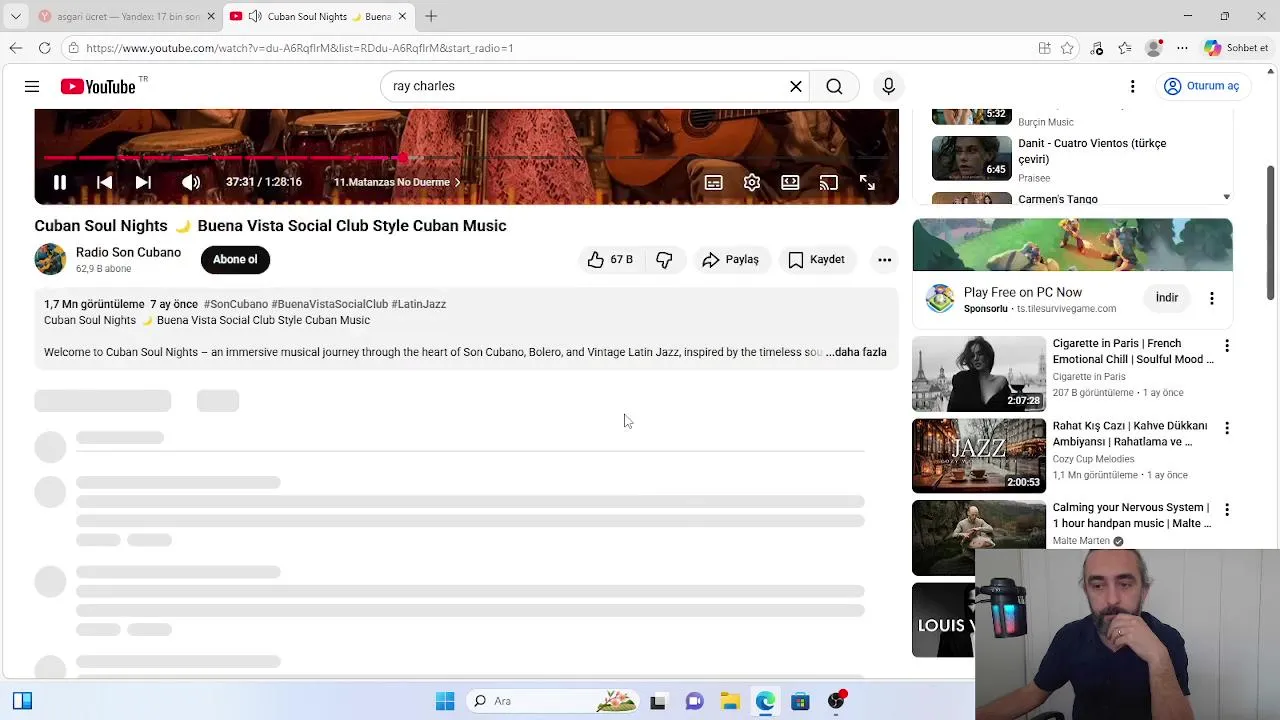Start voice search with microphone
The height and width of the screenshot is (720, 1280).
click(888, 86)
